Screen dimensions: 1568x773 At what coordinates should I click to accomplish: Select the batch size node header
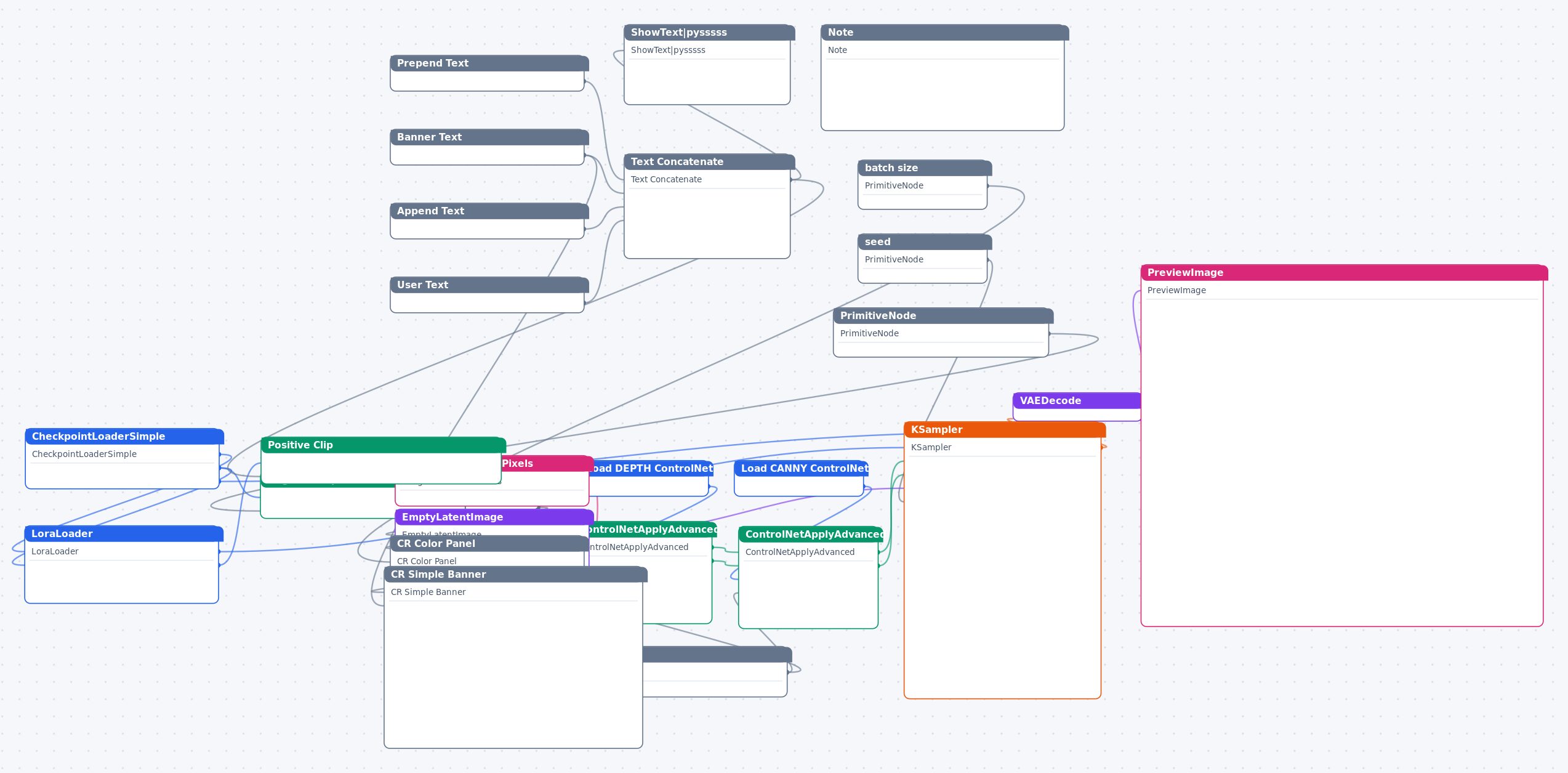pos(925,168)
